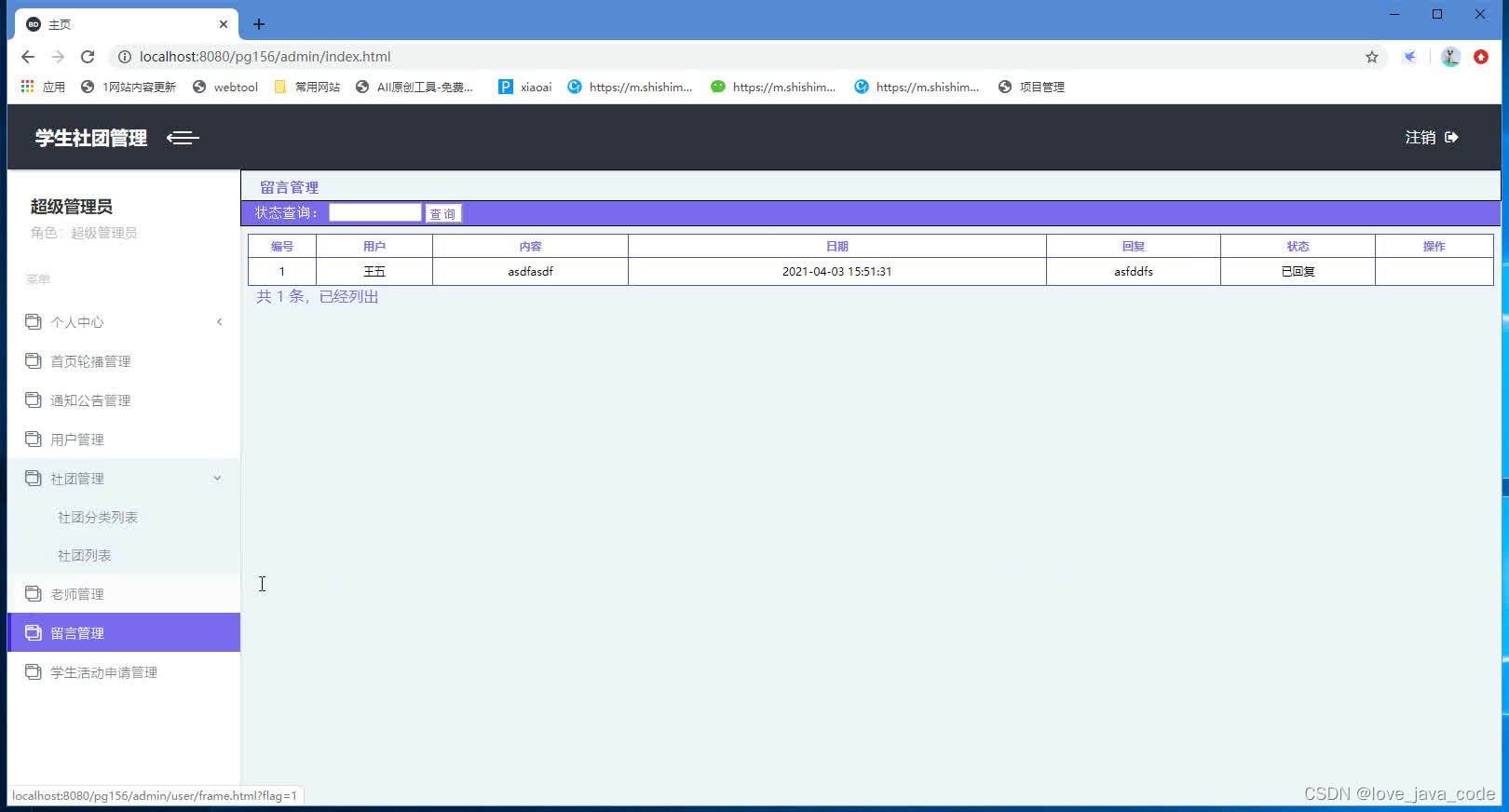The width and height of the screenshot is (1509, 812).
Task: Open the browser profile avatar
Action: point(1450,57)
